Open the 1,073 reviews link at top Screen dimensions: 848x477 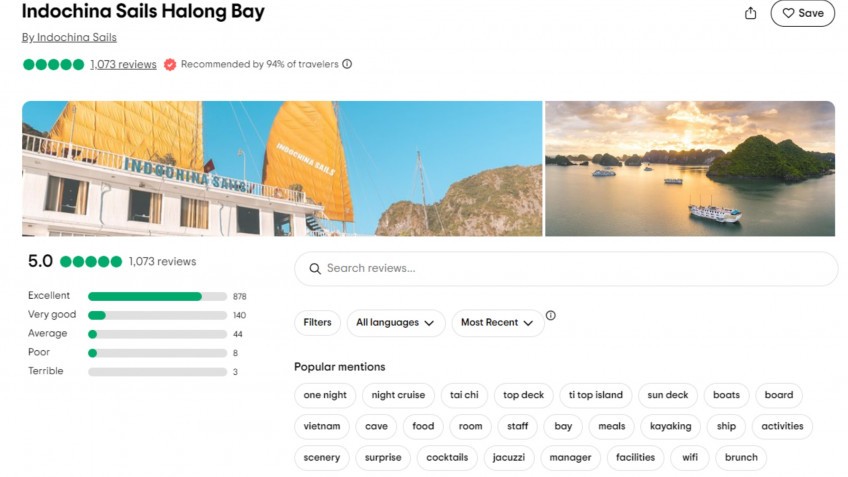point(123,64)
